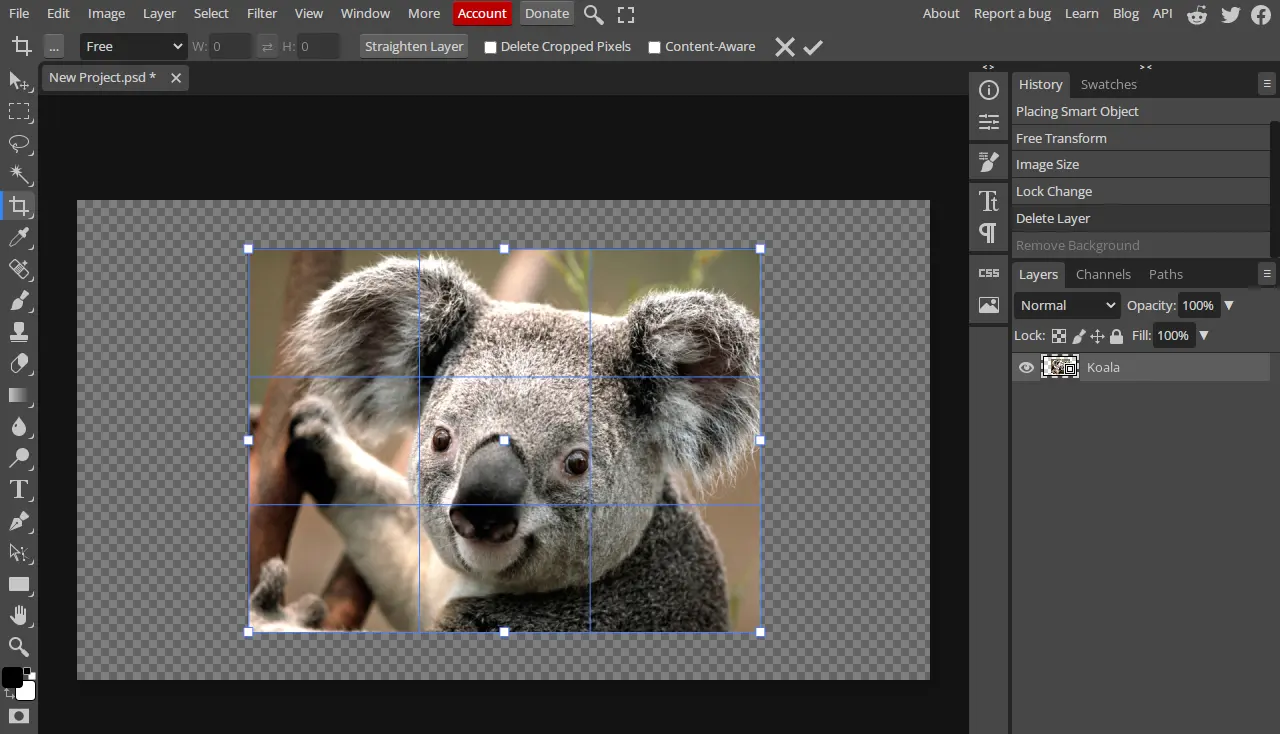Select the Move tool
Screen dimensions: 1280x734
(19, 80)
